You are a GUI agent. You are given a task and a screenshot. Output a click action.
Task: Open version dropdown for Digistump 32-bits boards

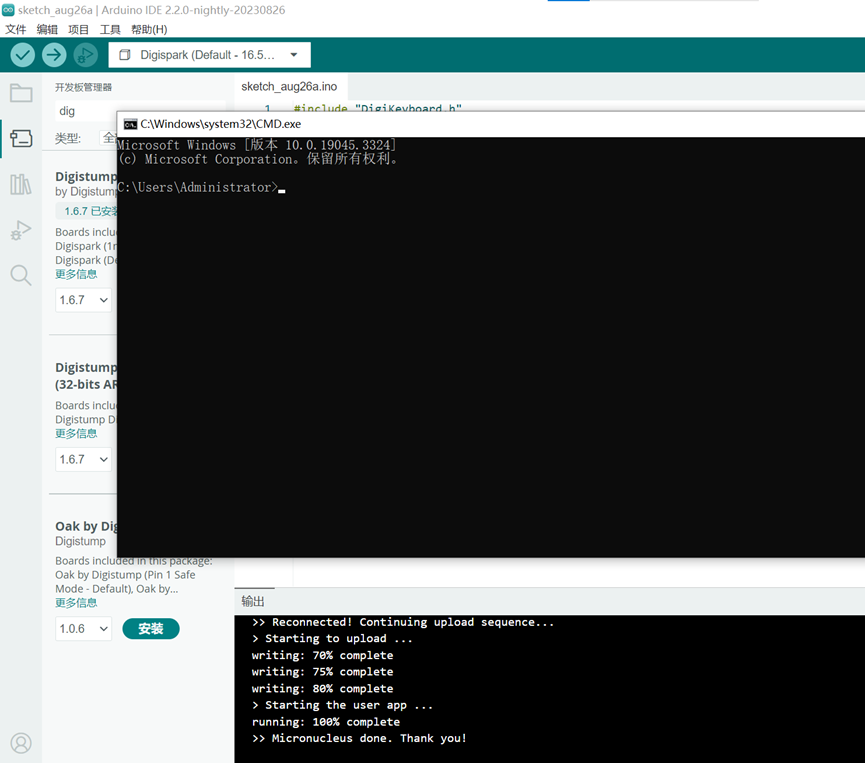83,459
